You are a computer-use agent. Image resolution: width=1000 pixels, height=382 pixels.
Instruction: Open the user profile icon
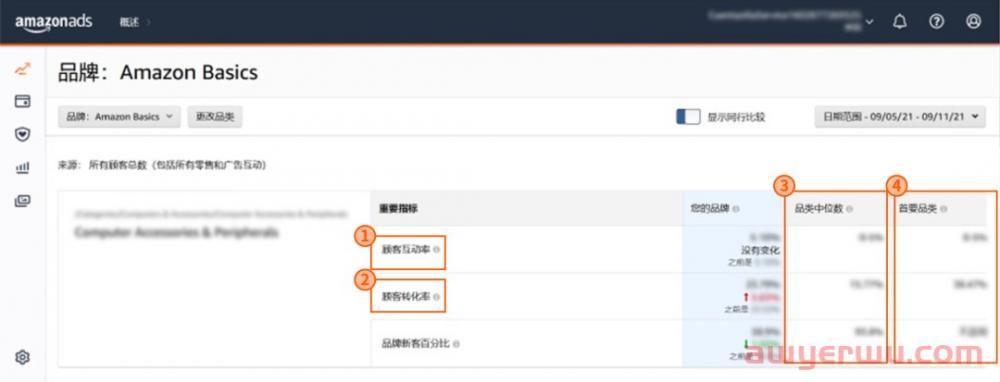[973, 22]
